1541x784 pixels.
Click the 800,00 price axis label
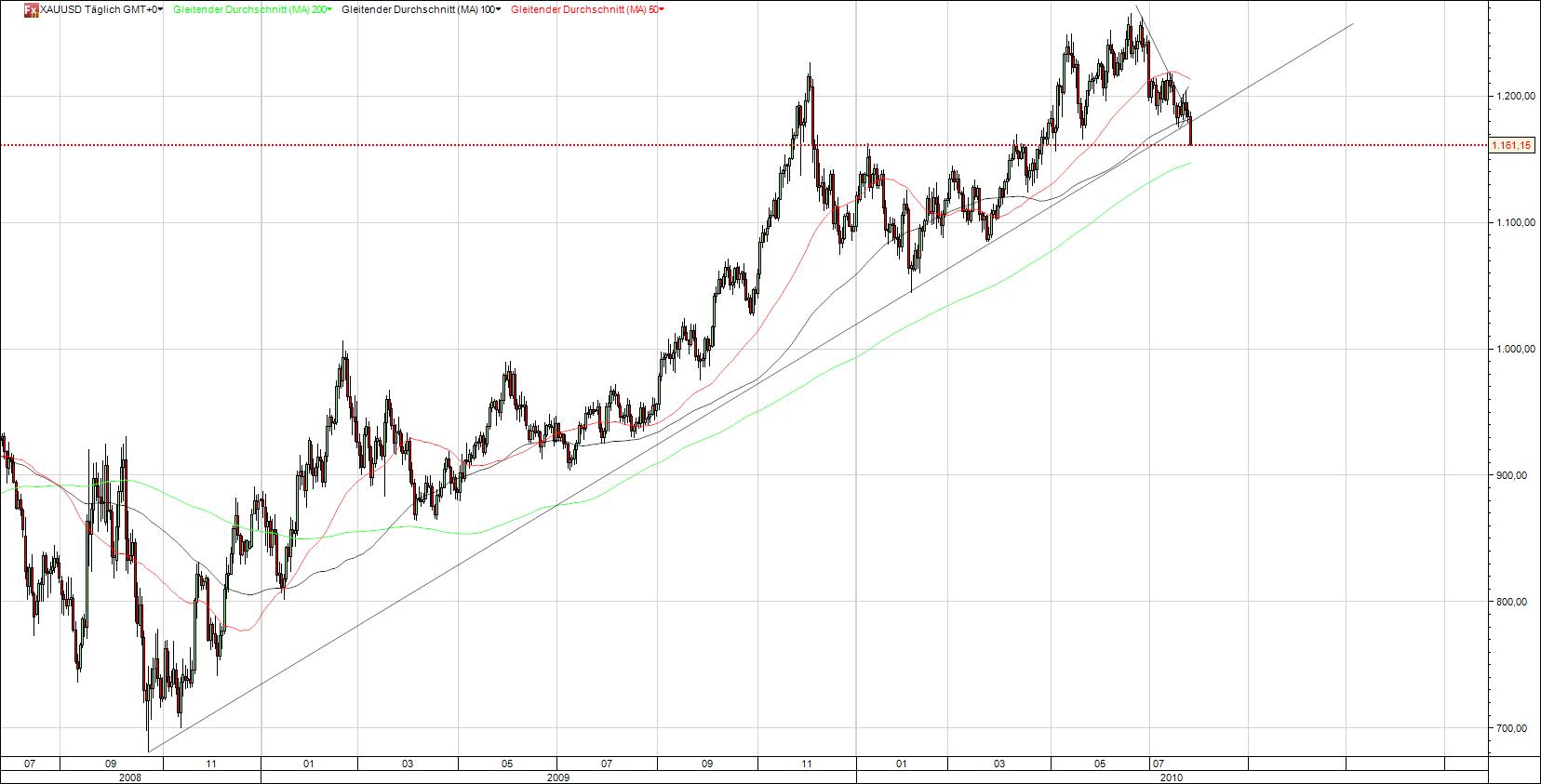1514,602
